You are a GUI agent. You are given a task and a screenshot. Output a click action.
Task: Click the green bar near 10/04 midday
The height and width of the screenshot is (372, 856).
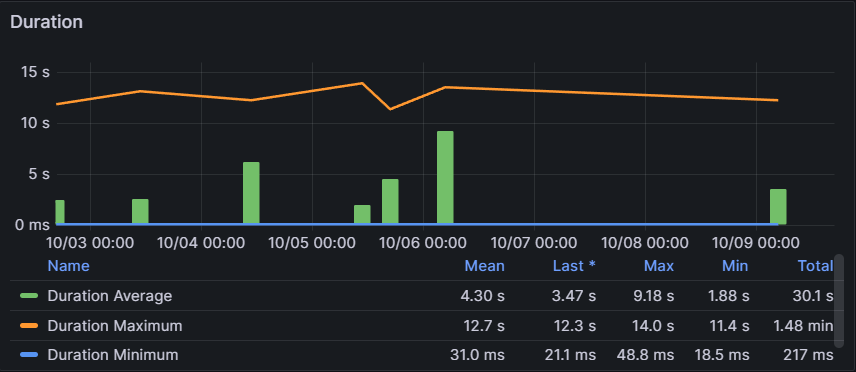(251, 193)
